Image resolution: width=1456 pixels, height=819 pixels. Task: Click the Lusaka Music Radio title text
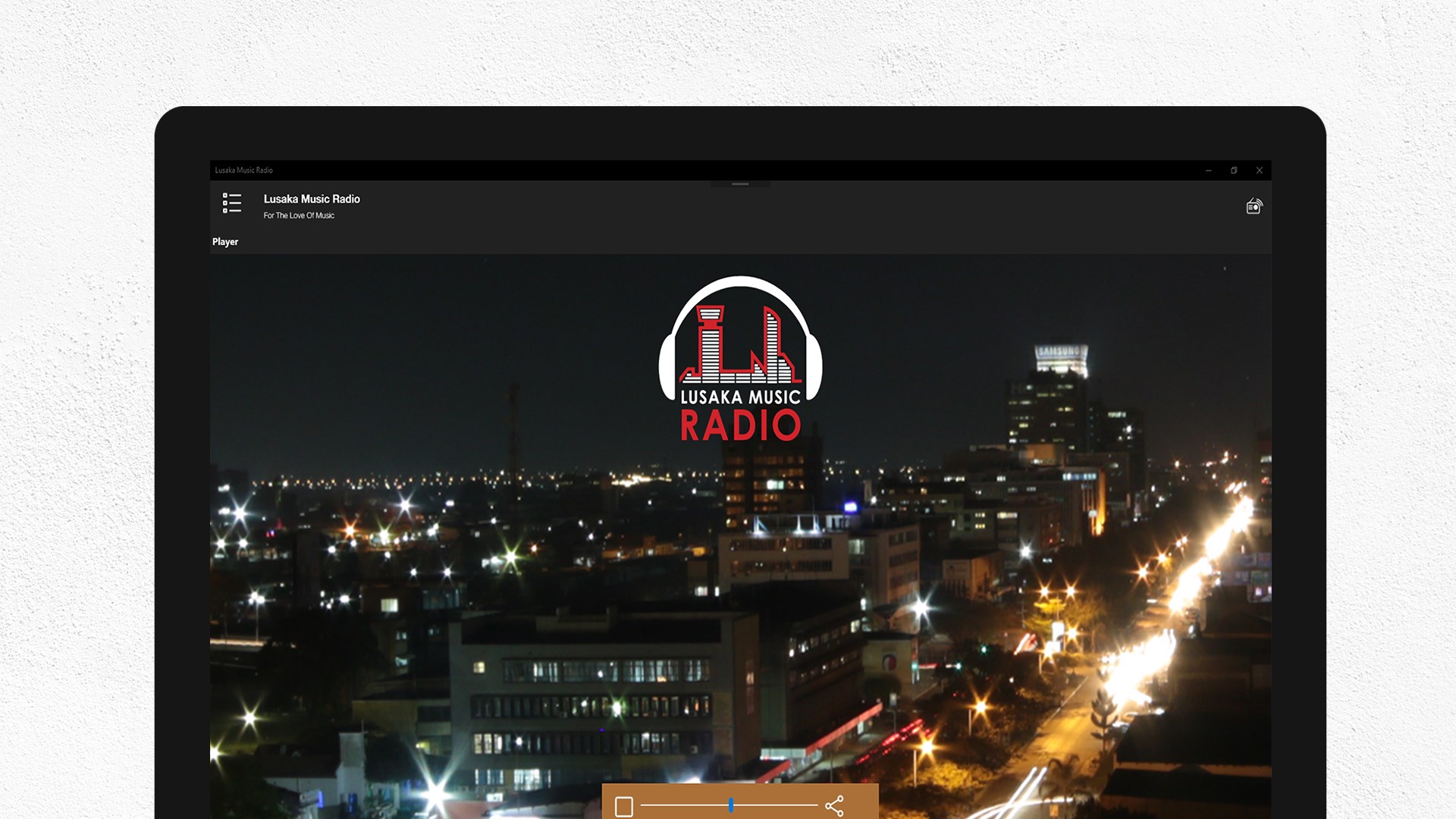tap(312, 199)
